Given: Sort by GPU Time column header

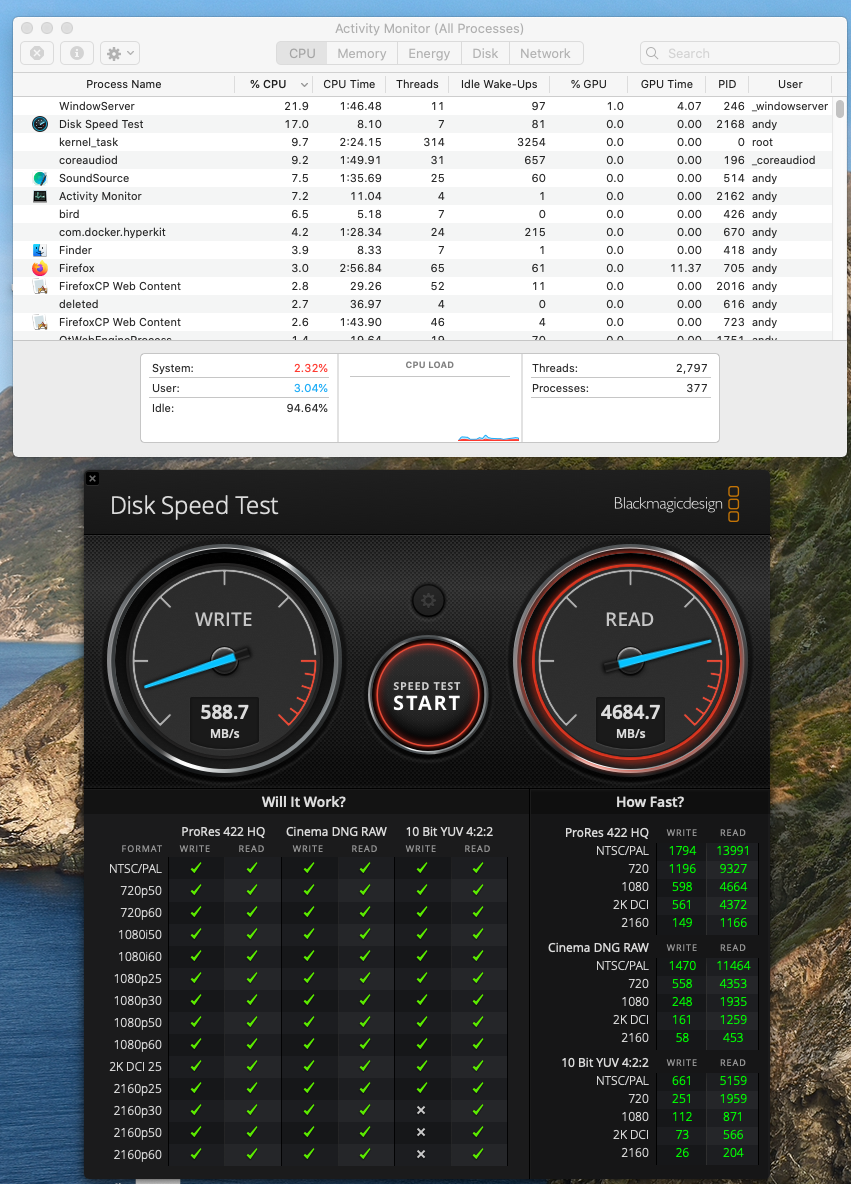Looking at the screenshot, I should pos(667,84).
